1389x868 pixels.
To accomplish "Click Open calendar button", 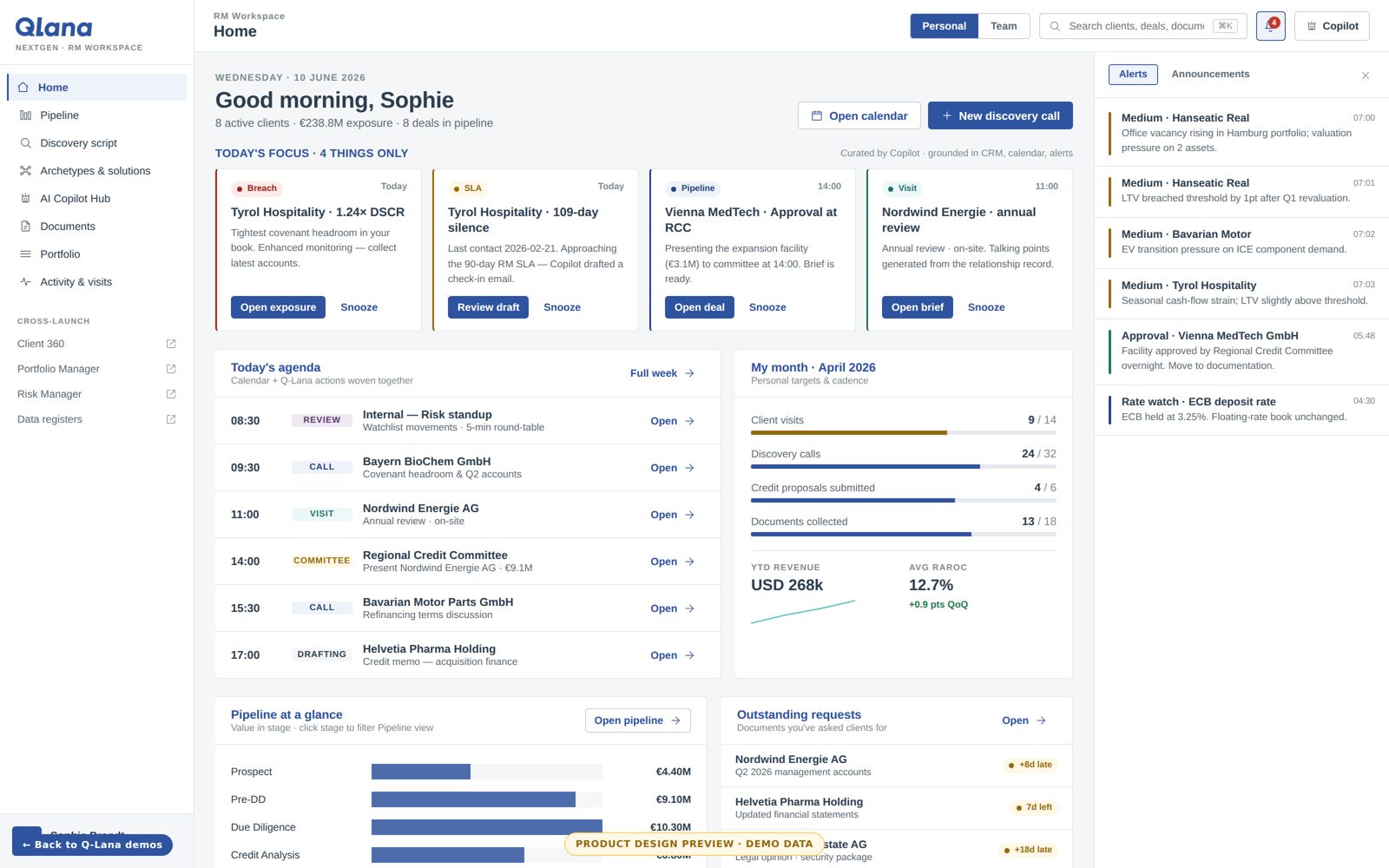I will (859, 115).
